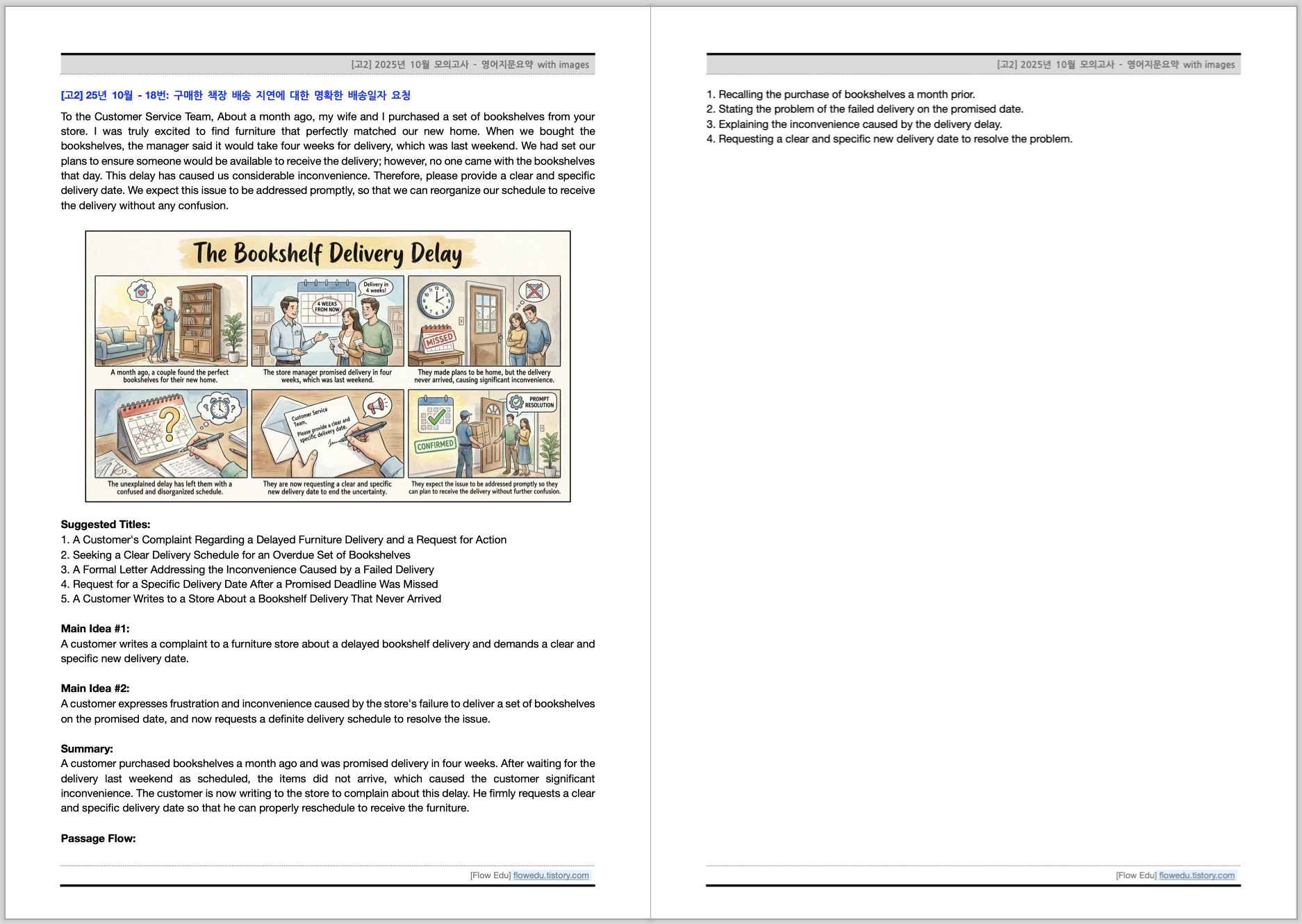Click the Main Idea #1 sentence about furniture store complaint
Screen dimensions: 1302x924
[328, 651]
